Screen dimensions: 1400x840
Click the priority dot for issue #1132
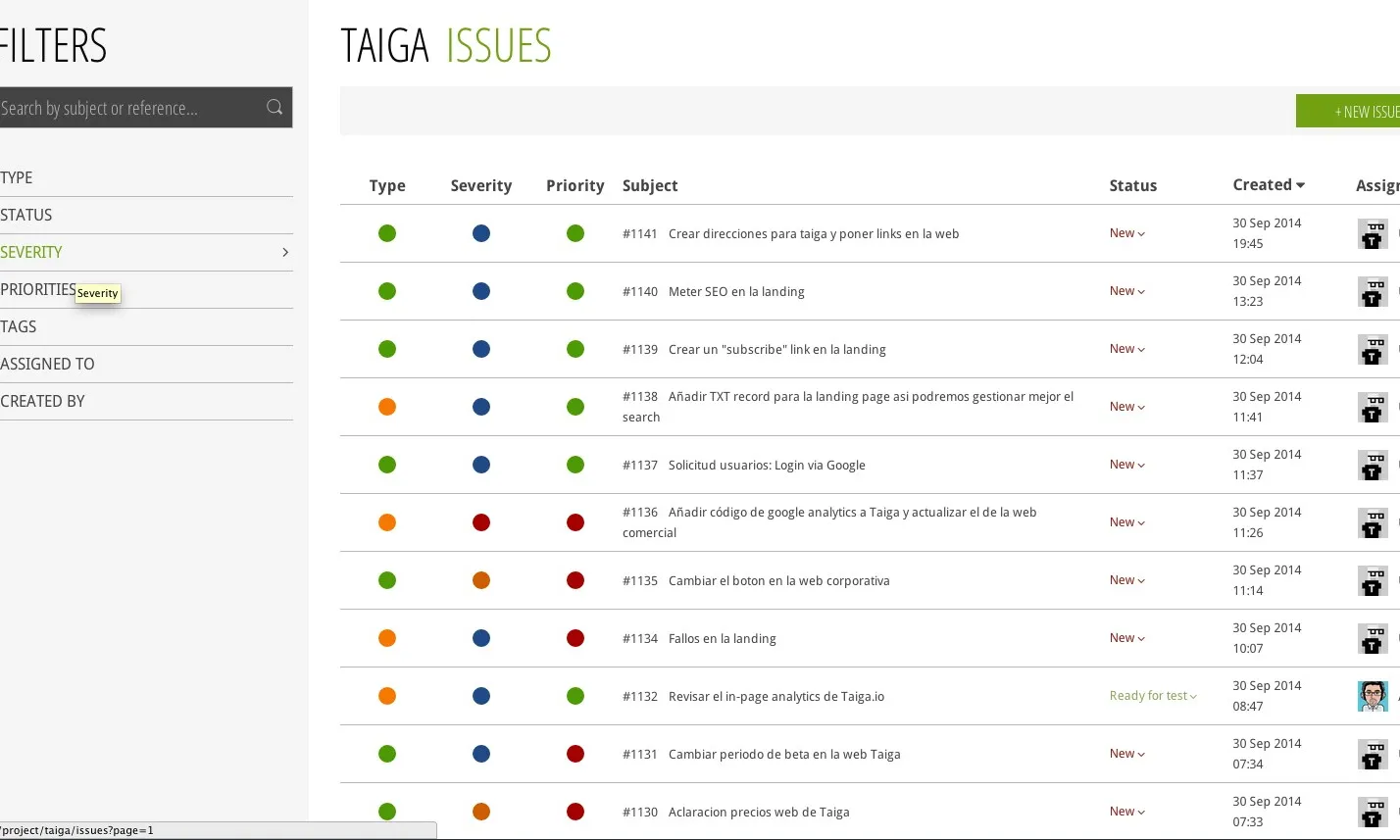(575, 696)
